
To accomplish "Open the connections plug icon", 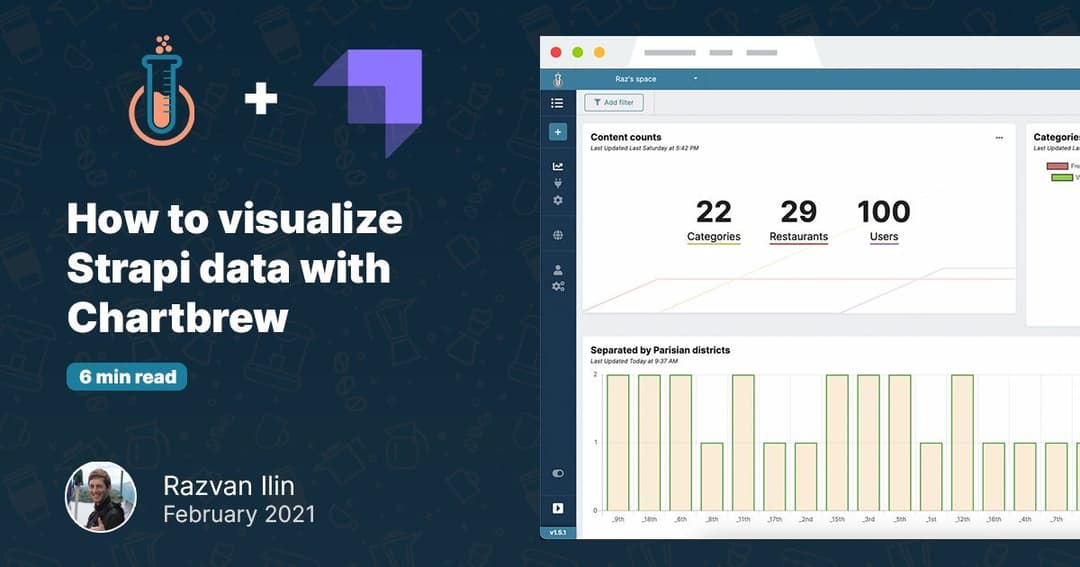I will 558,183.
